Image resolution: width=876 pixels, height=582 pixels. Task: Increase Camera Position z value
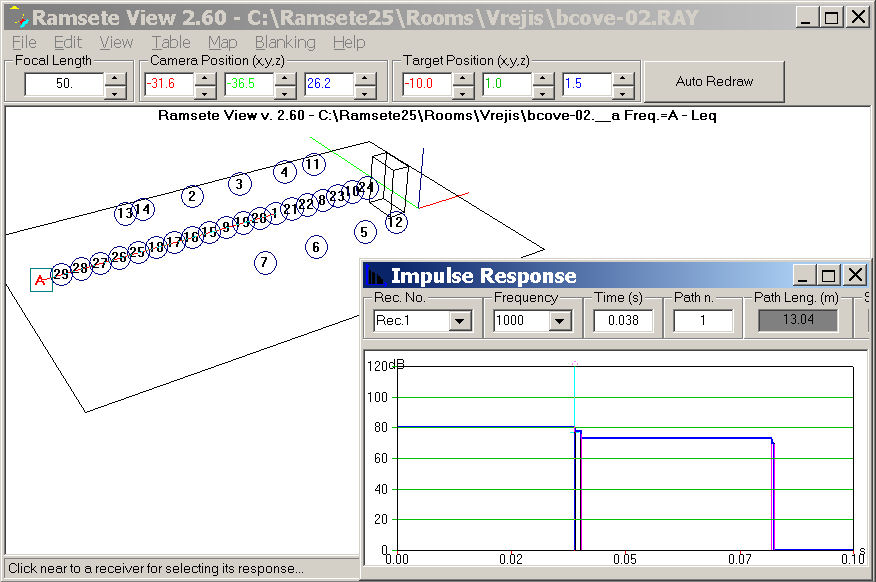pos(365,78)
